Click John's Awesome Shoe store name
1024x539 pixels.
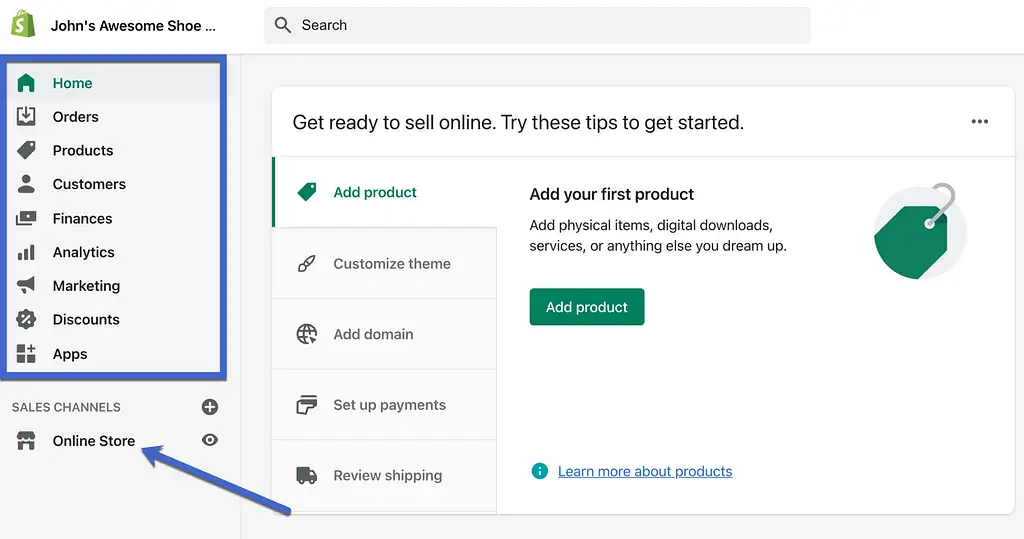click(133, 25)
